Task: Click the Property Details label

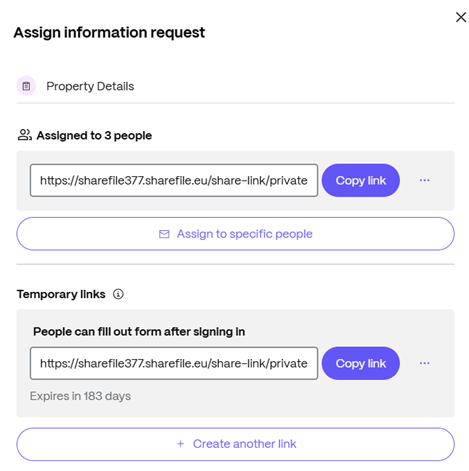Action: (90, 86)
